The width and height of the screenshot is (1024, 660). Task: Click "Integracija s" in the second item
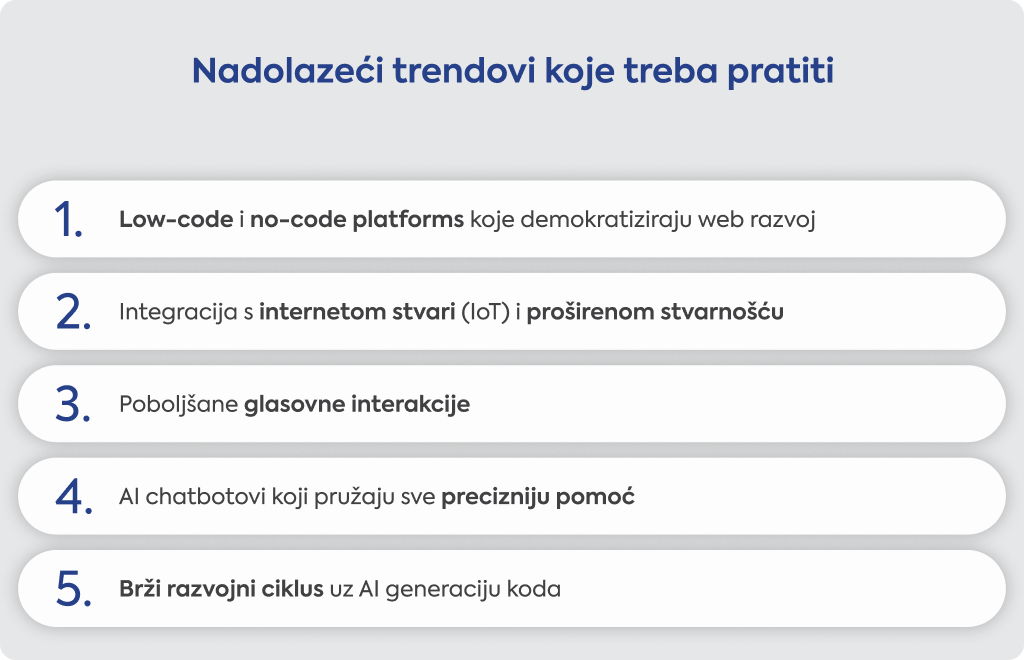point(185,313)
